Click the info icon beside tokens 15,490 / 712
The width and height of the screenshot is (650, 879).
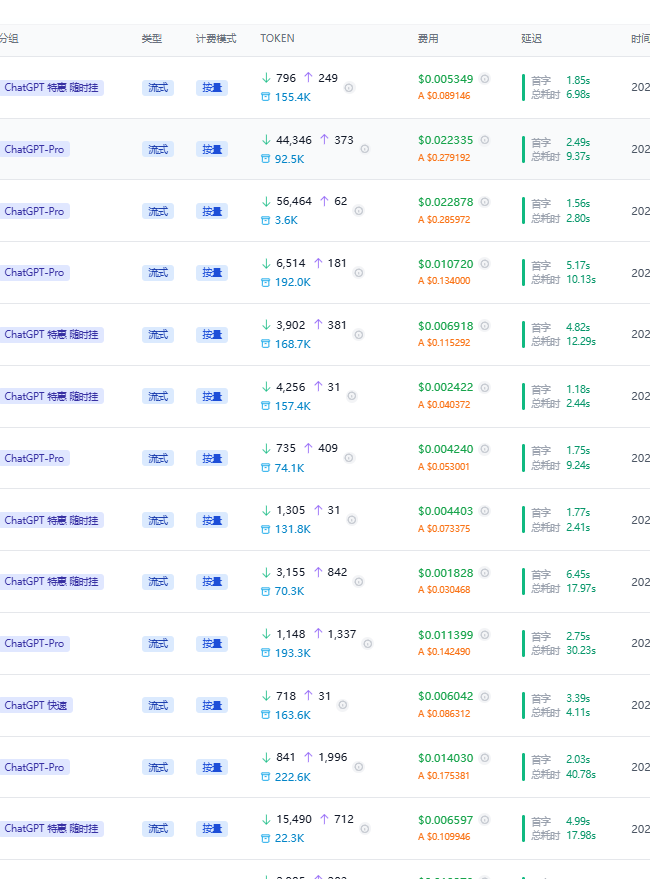point(365,829)
